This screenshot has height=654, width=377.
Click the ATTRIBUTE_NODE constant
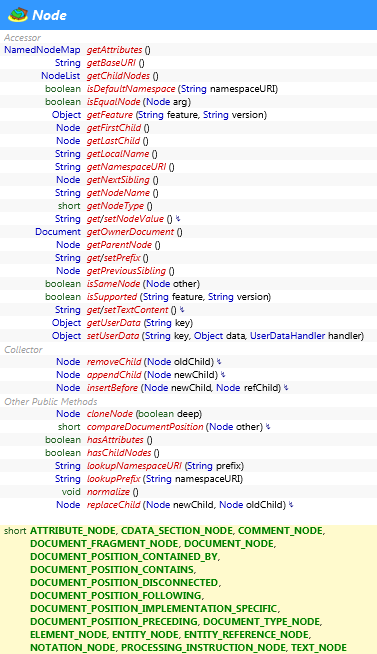[x=73, y=531]
